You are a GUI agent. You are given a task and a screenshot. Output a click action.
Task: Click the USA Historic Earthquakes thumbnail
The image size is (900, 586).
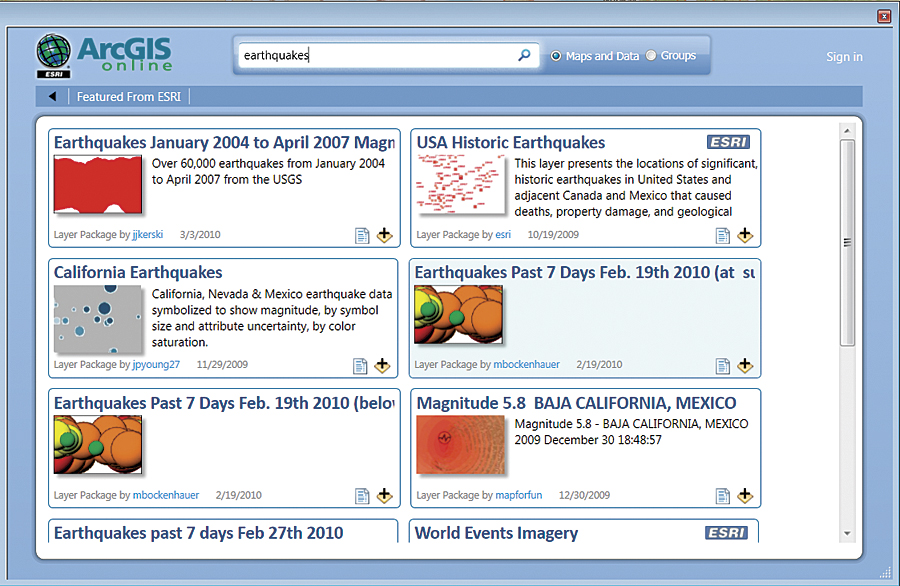tap(460, 184)
